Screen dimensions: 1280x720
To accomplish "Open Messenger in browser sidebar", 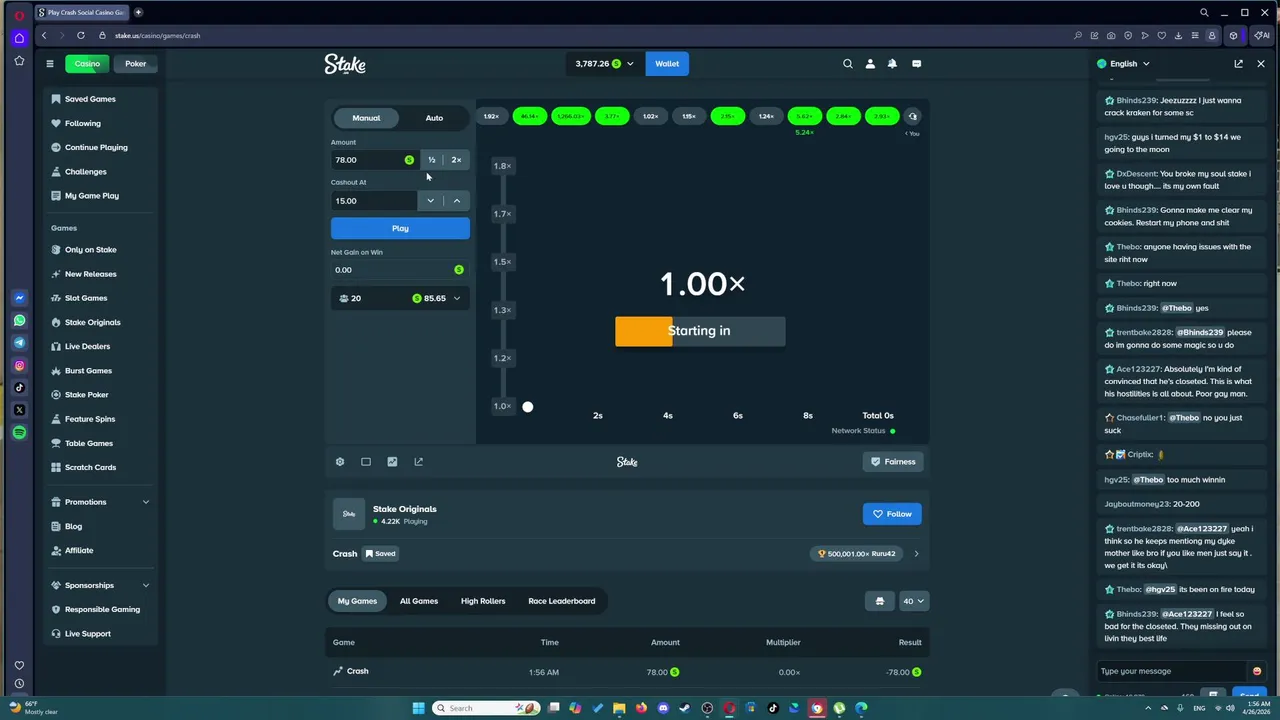I will point(19,298).
